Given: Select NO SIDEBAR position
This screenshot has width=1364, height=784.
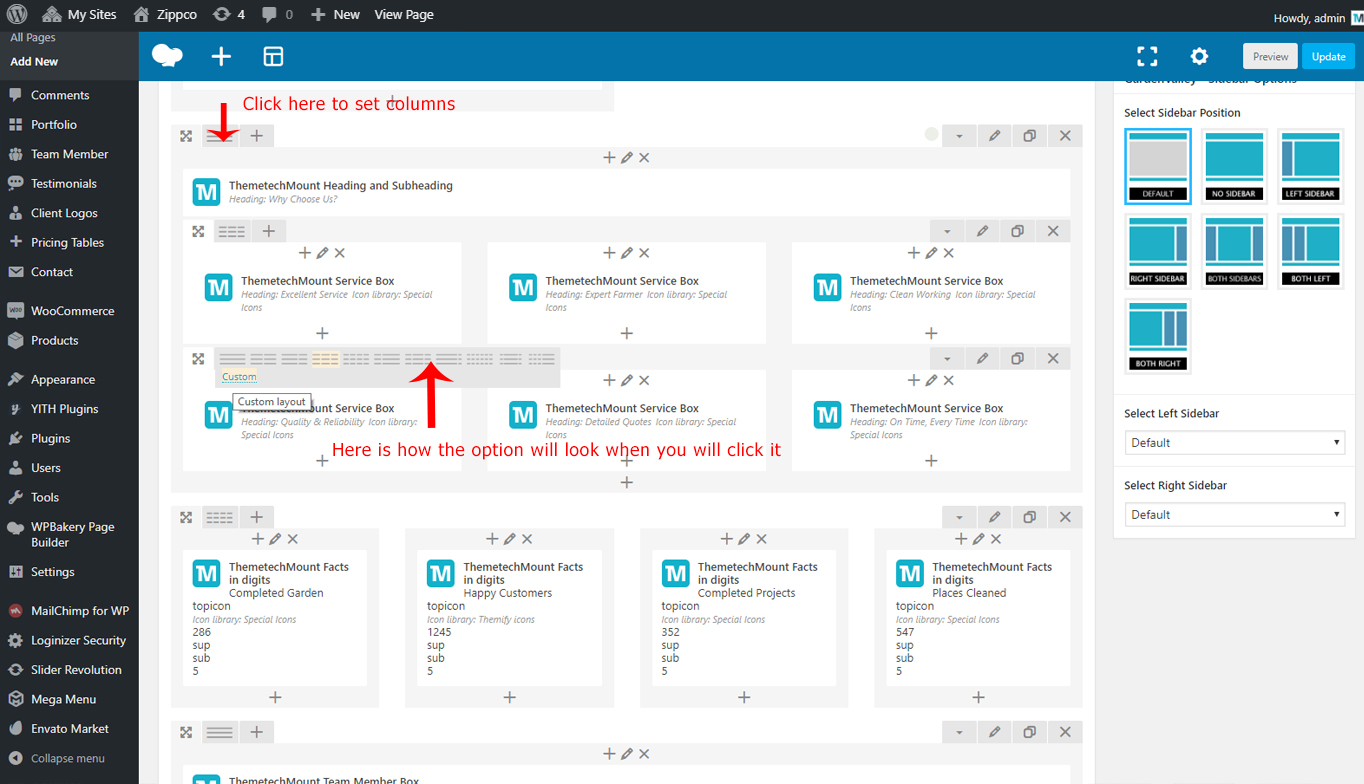Looking at the screenshot, I should 1234,166.
